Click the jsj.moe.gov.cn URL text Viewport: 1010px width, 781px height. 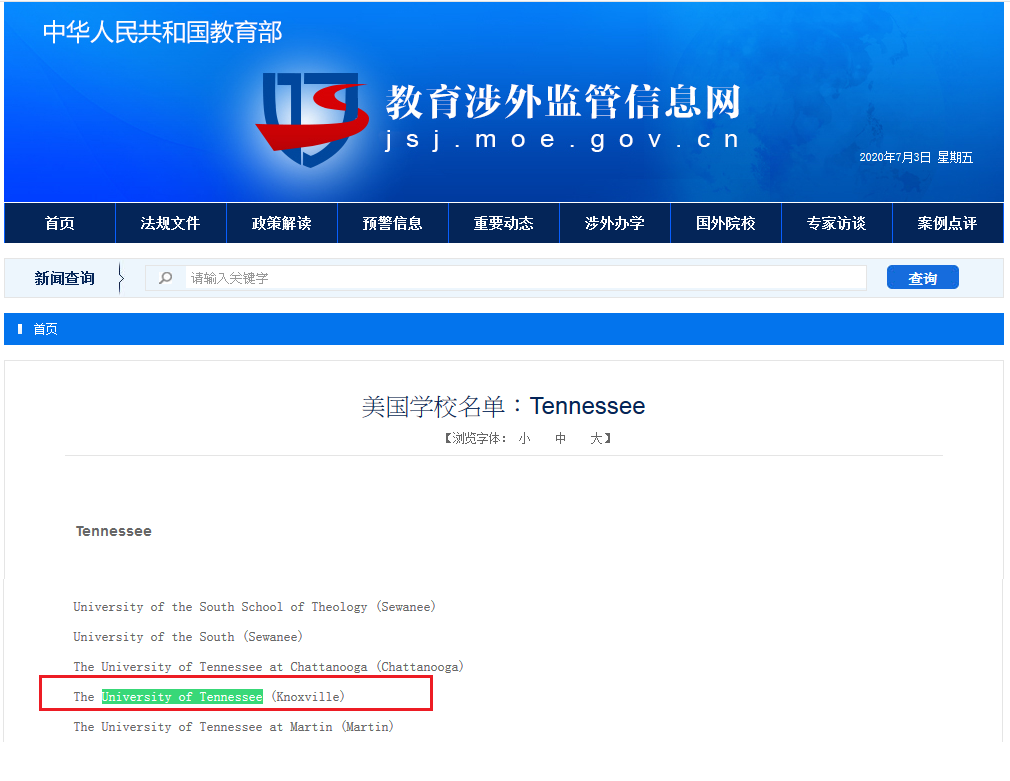[x=562, y=139]
